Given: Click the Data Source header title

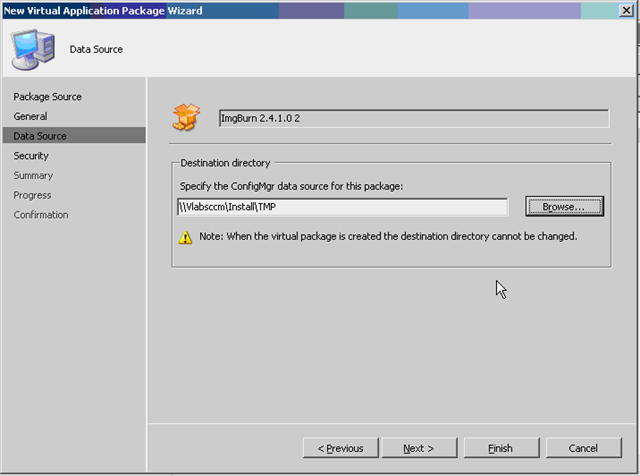Looking at the screenshot, I should click(x=96, y=49).
